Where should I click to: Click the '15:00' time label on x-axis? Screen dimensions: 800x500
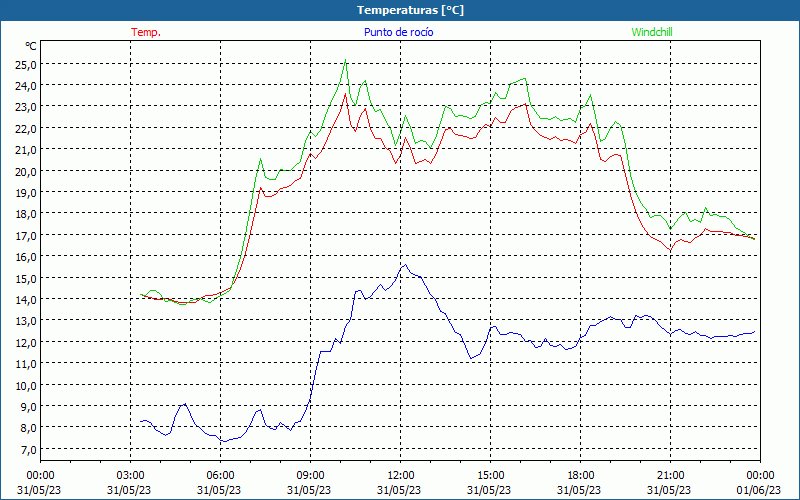click(490, 476)
